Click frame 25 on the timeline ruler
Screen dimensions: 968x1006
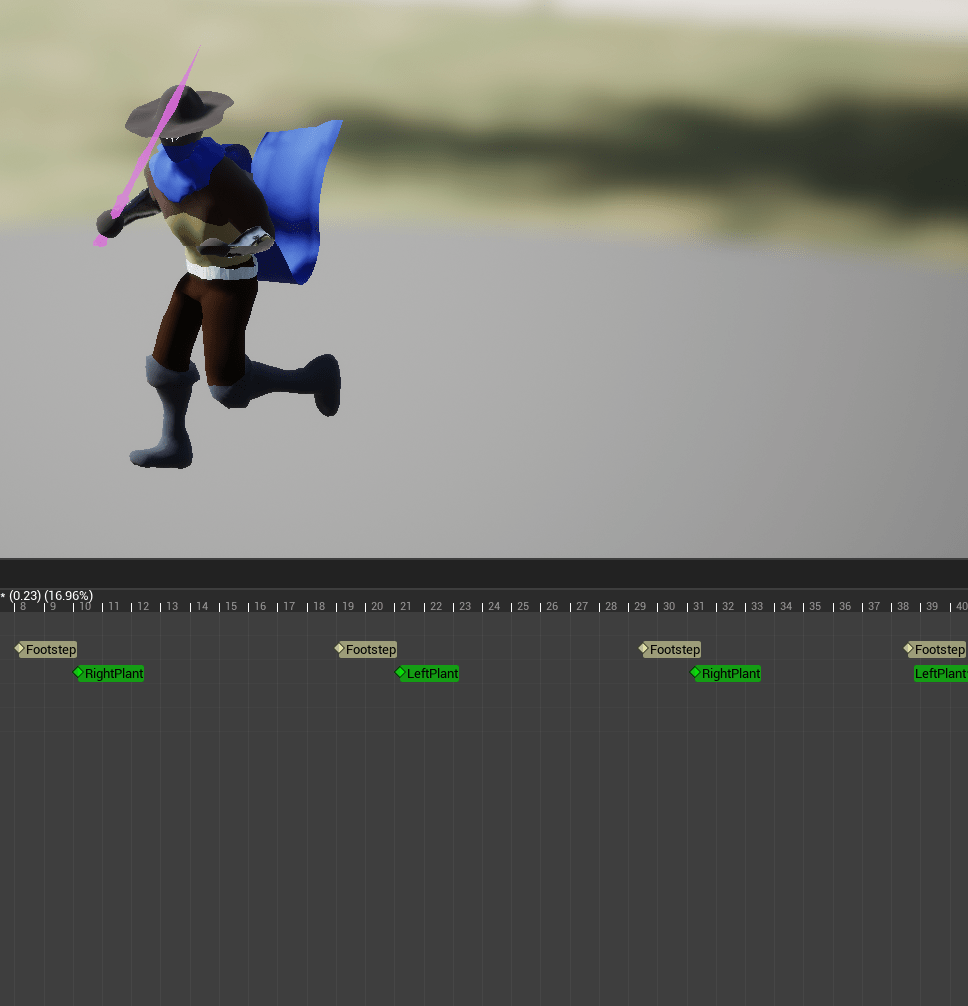(523, 606)
